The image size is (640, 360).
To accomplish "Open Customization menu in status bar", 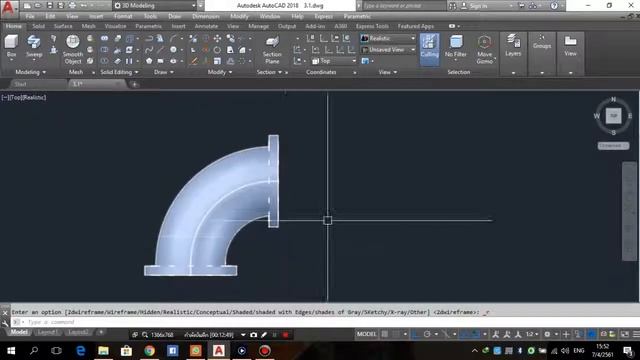I will pyautogui.click(x=636, y=334).
